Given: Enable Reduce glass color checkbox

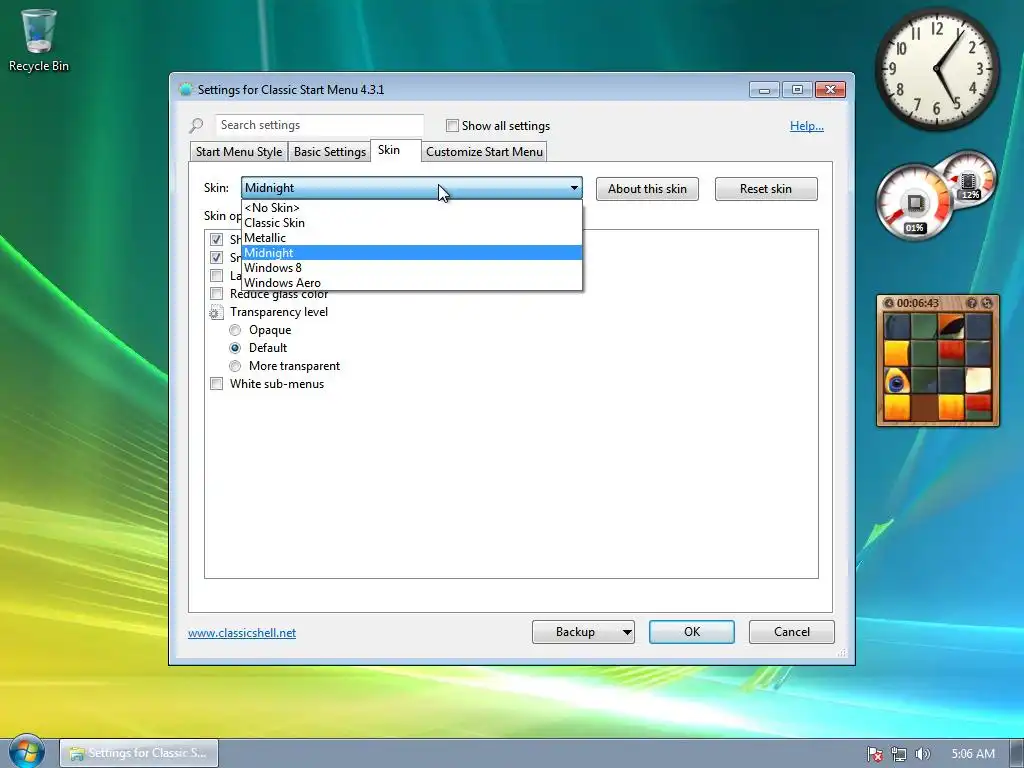Looking at the screenshot, I should 216,293.
